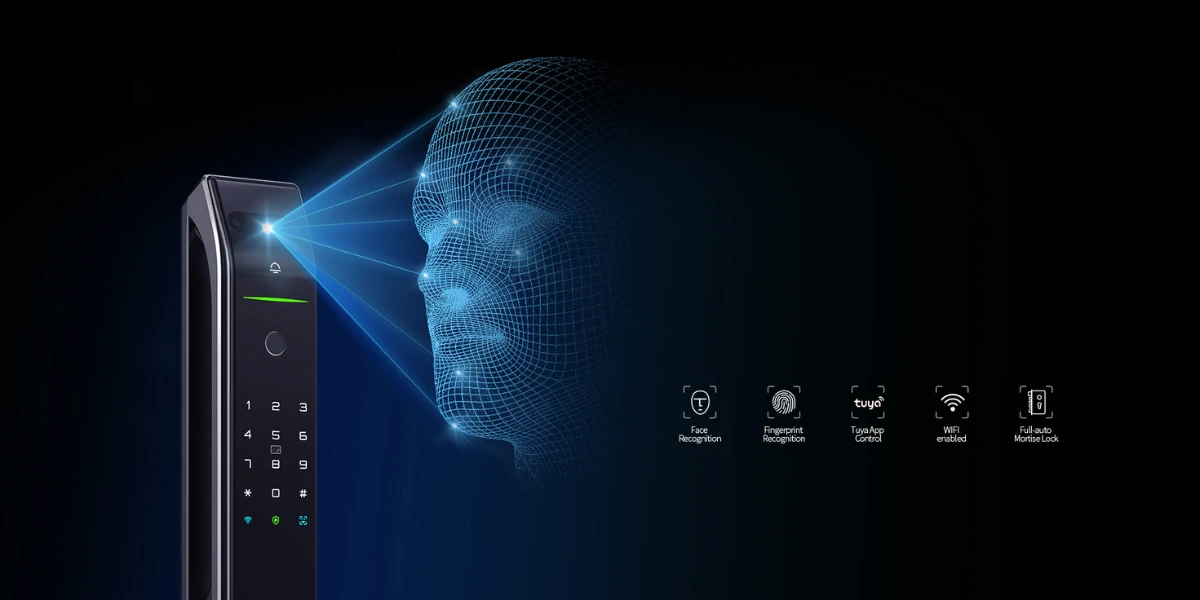Tap the round fingerprint sensor
1200x600 pixels.
pyautogui.click(x=275, y=345)
